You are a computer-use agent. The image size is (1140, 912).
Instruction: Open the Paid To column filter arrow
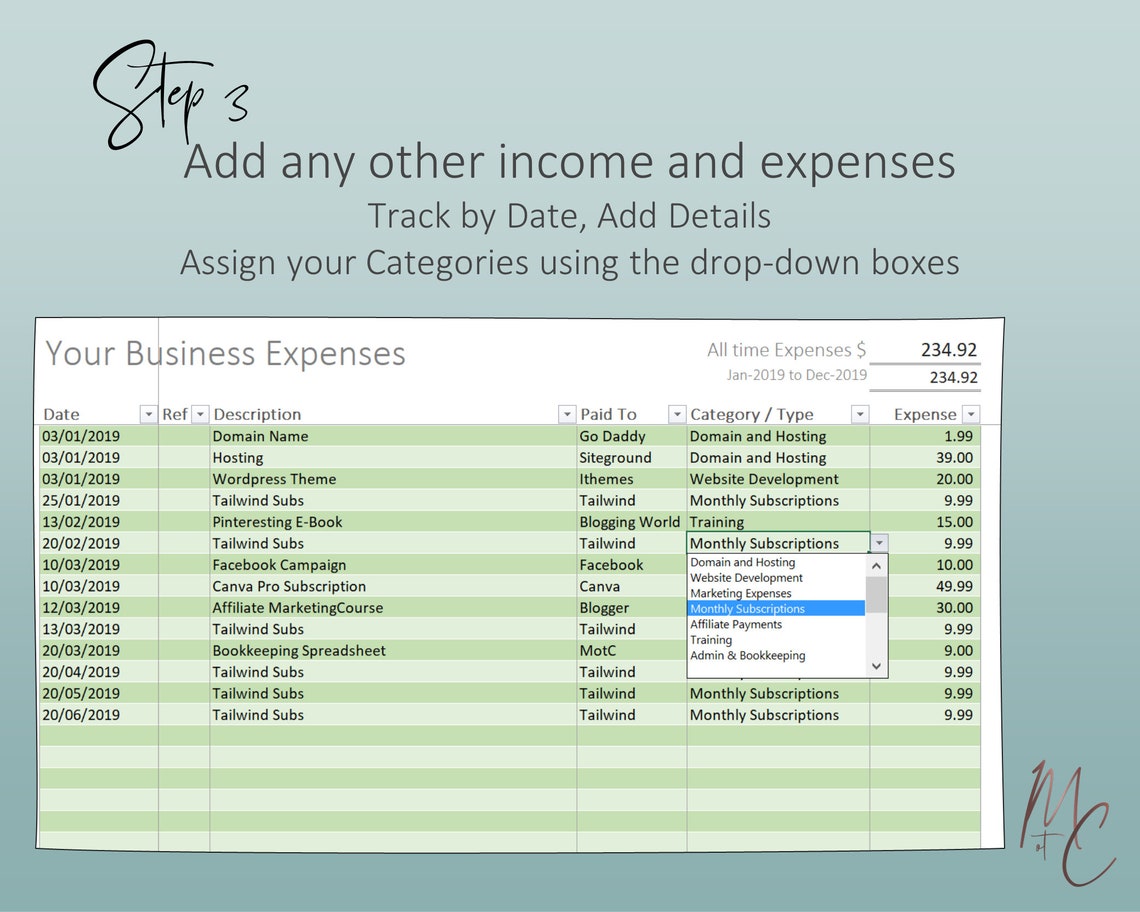678,413
